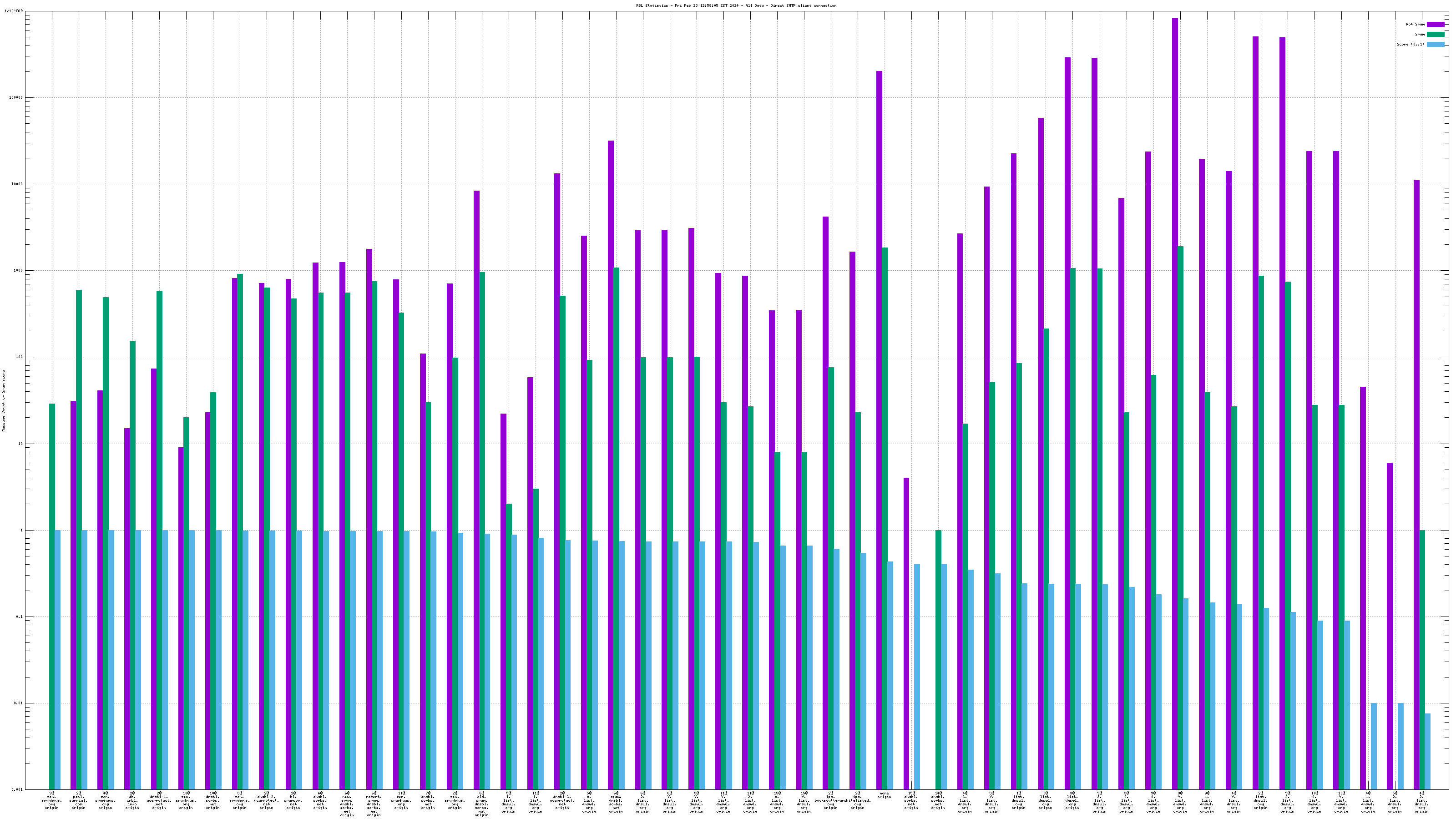Click the dnsbl-3.uceprotect.net origin axis label
Screen dimensions: 1456x819
(x=562, y=801)
